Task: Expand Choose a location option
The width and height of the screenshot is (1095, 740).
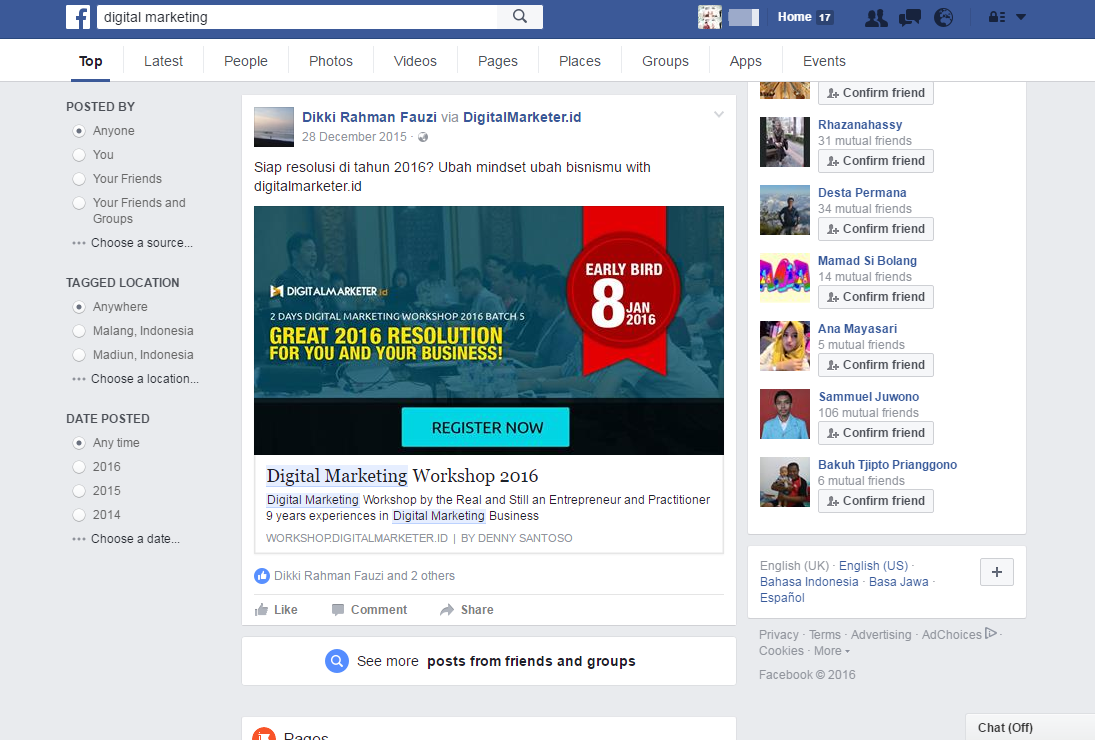Action: (135, 379)
